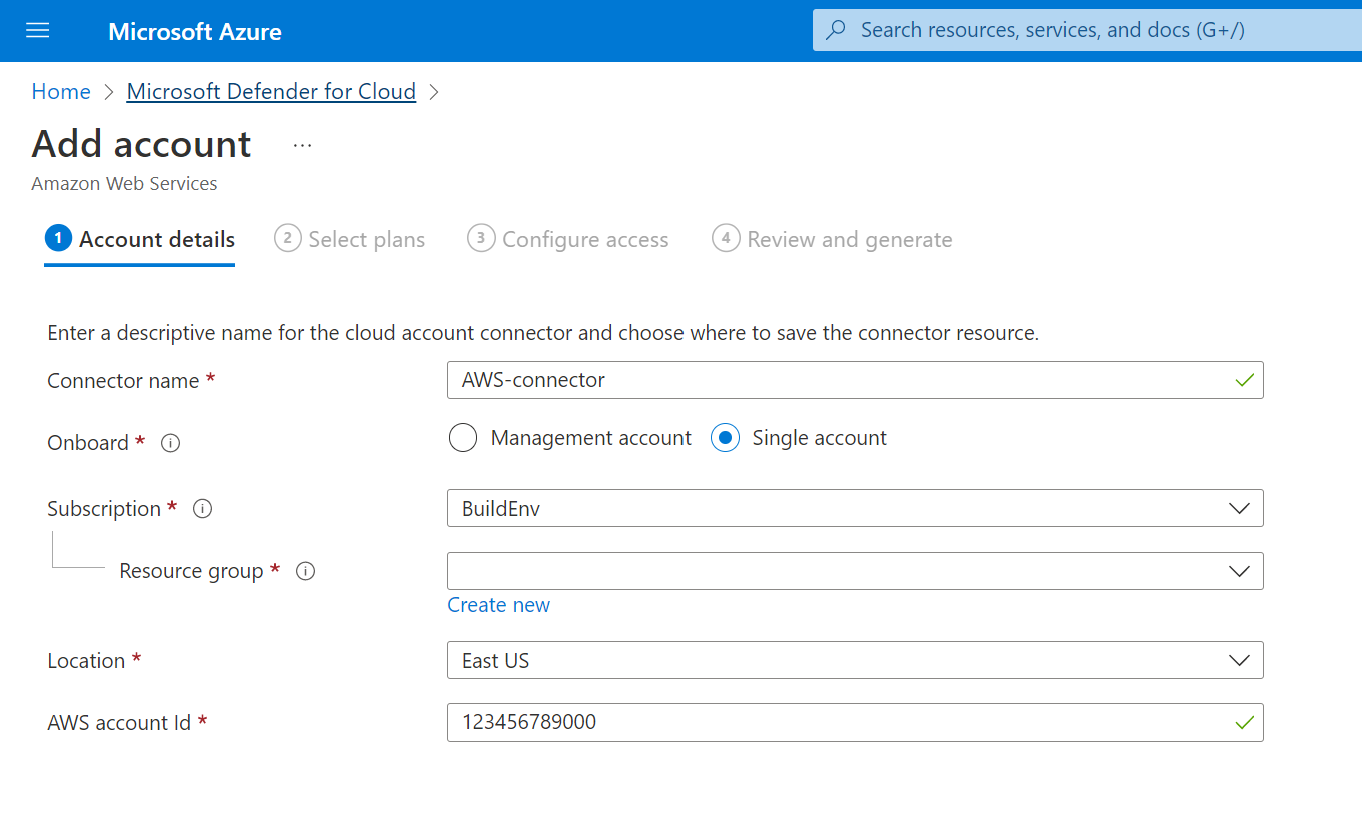Viewport: 1362px width, 818px height.
Task: Show info tooltip for Onboard
Action: pyautogui.click(x=171, y=443)
